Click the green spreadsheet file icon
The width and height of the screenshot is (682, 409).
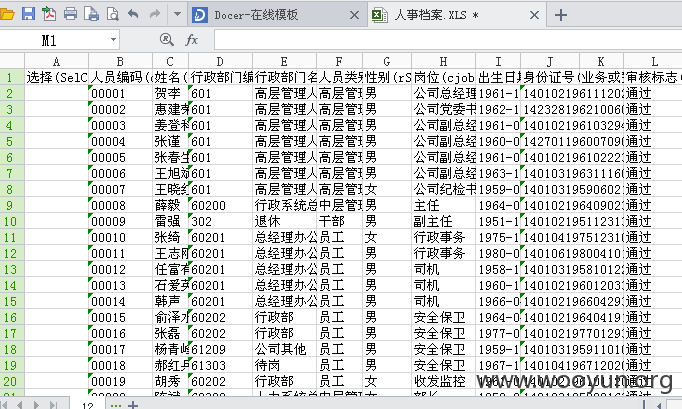pyautogui.click(x=379, y=15)
